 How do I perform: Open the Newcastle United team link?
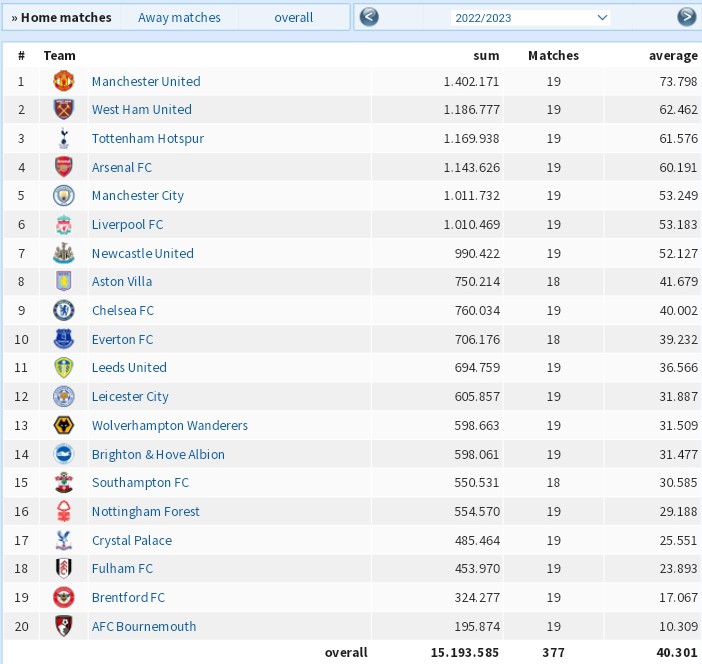(x=143, y=253)
